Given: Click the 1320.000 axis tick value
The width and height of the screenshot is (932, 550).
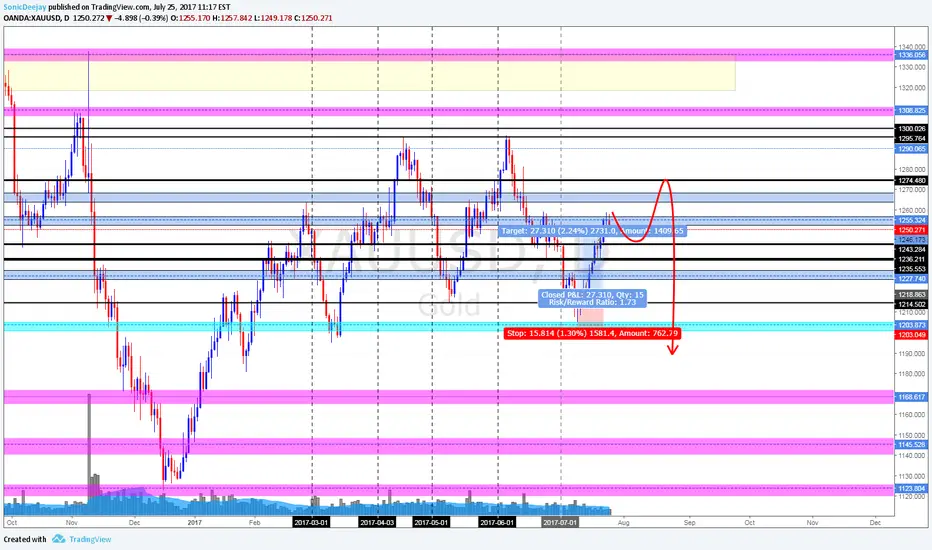Looking at the screenshot, I should [x=912, y=87].
